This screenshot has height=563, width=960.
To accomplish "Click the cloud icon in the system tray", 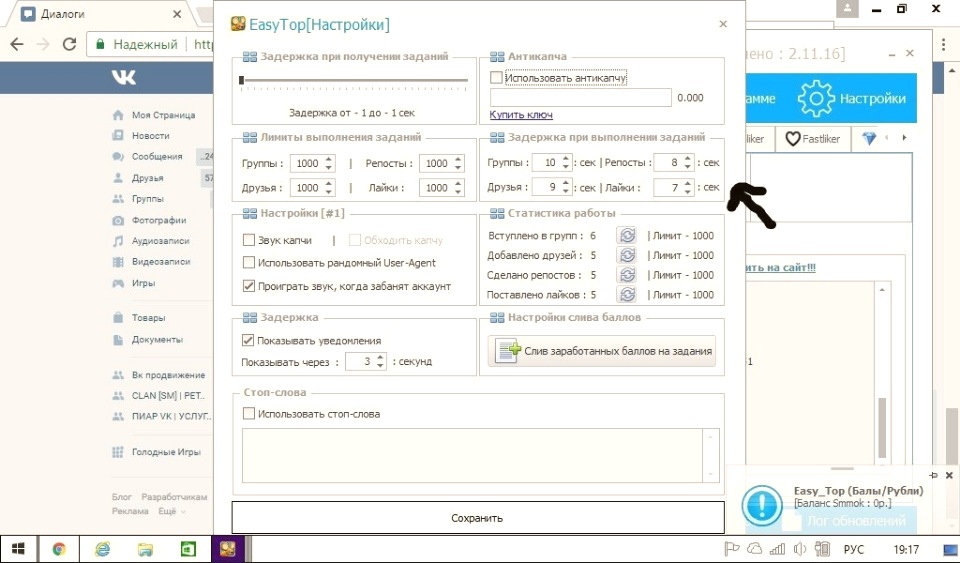I will [x=755, y=549].
